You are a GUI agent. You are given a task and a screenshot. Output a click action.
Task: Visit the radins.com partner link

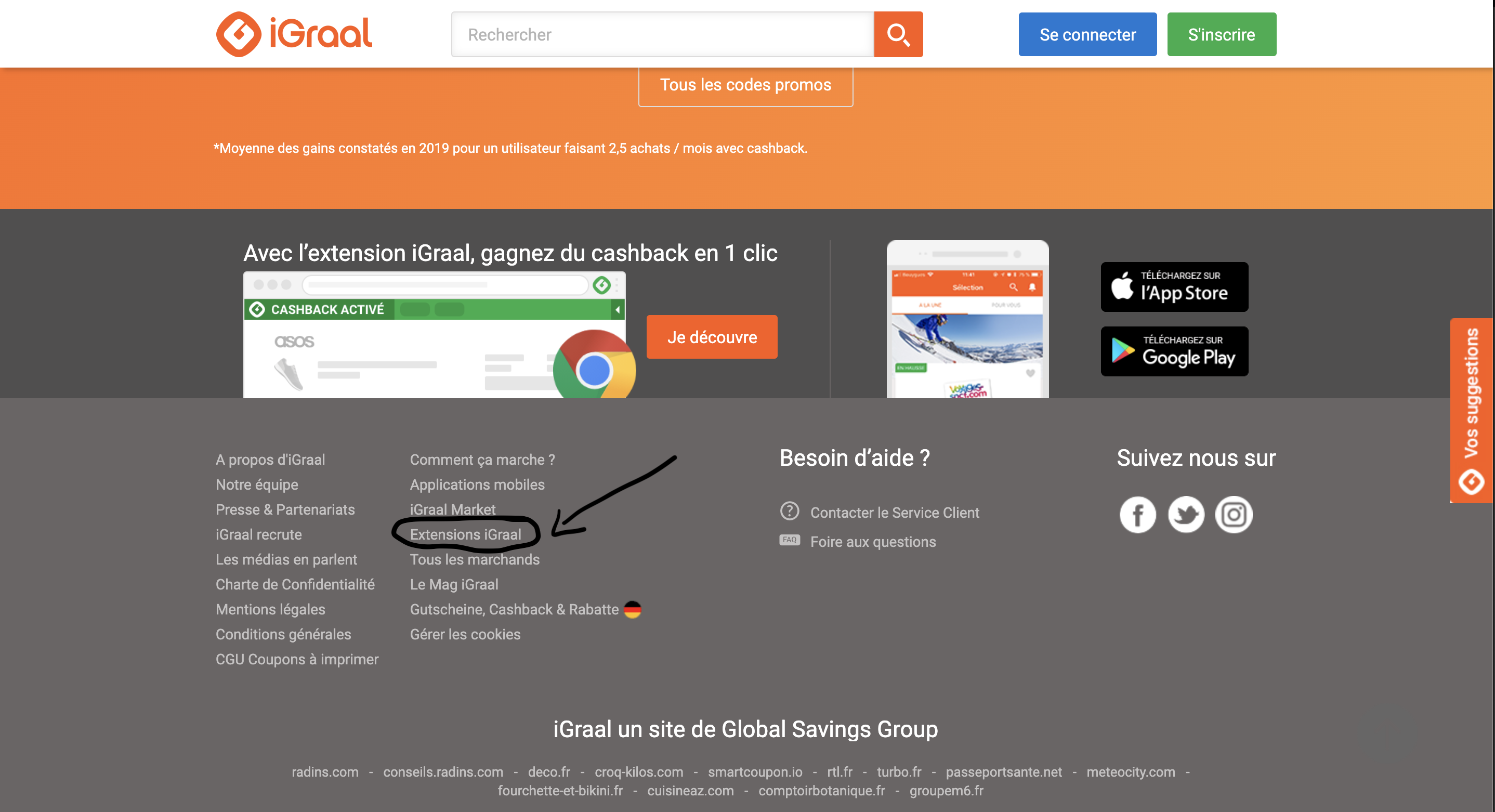coord(324,772)
